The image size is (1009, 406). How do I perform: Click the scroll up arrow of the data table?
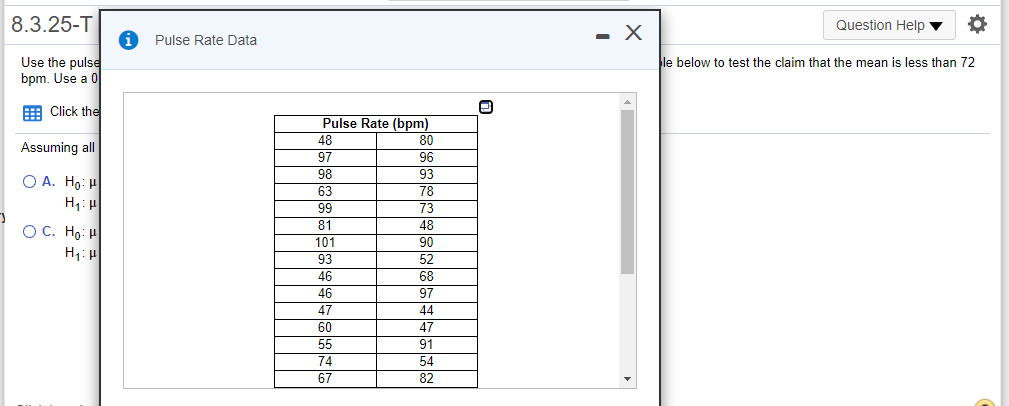click(x=627, y=102)
